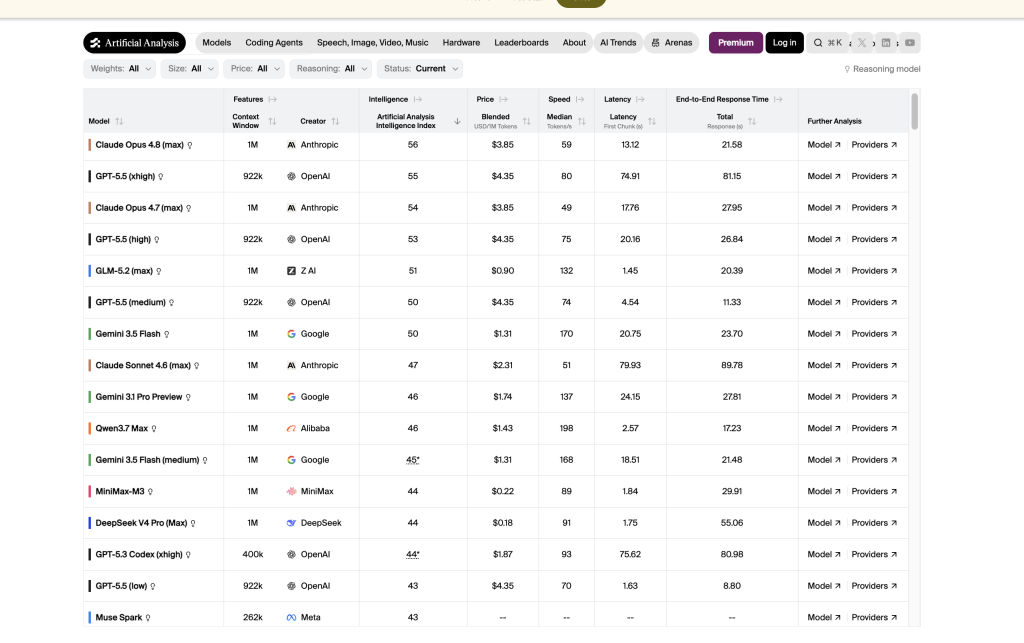
Task: Open the Leaderboards menu item
Action: pyautogui.click(x=521, y=43)
